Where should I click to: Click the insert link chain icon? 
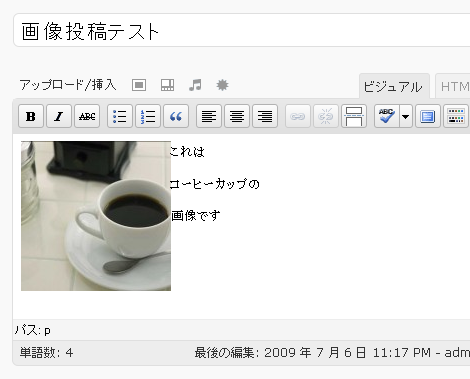(298, 116)
